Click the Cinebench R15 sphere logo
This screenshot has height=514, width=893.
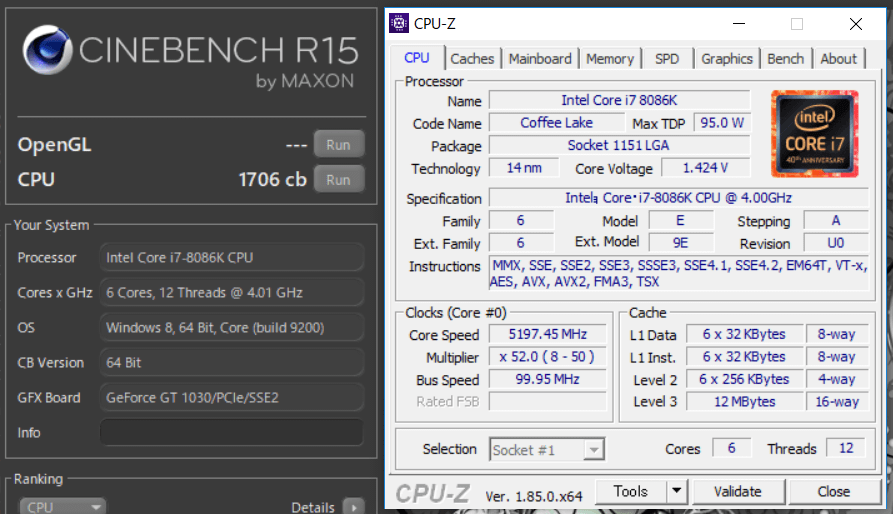[x=47, y=50]
